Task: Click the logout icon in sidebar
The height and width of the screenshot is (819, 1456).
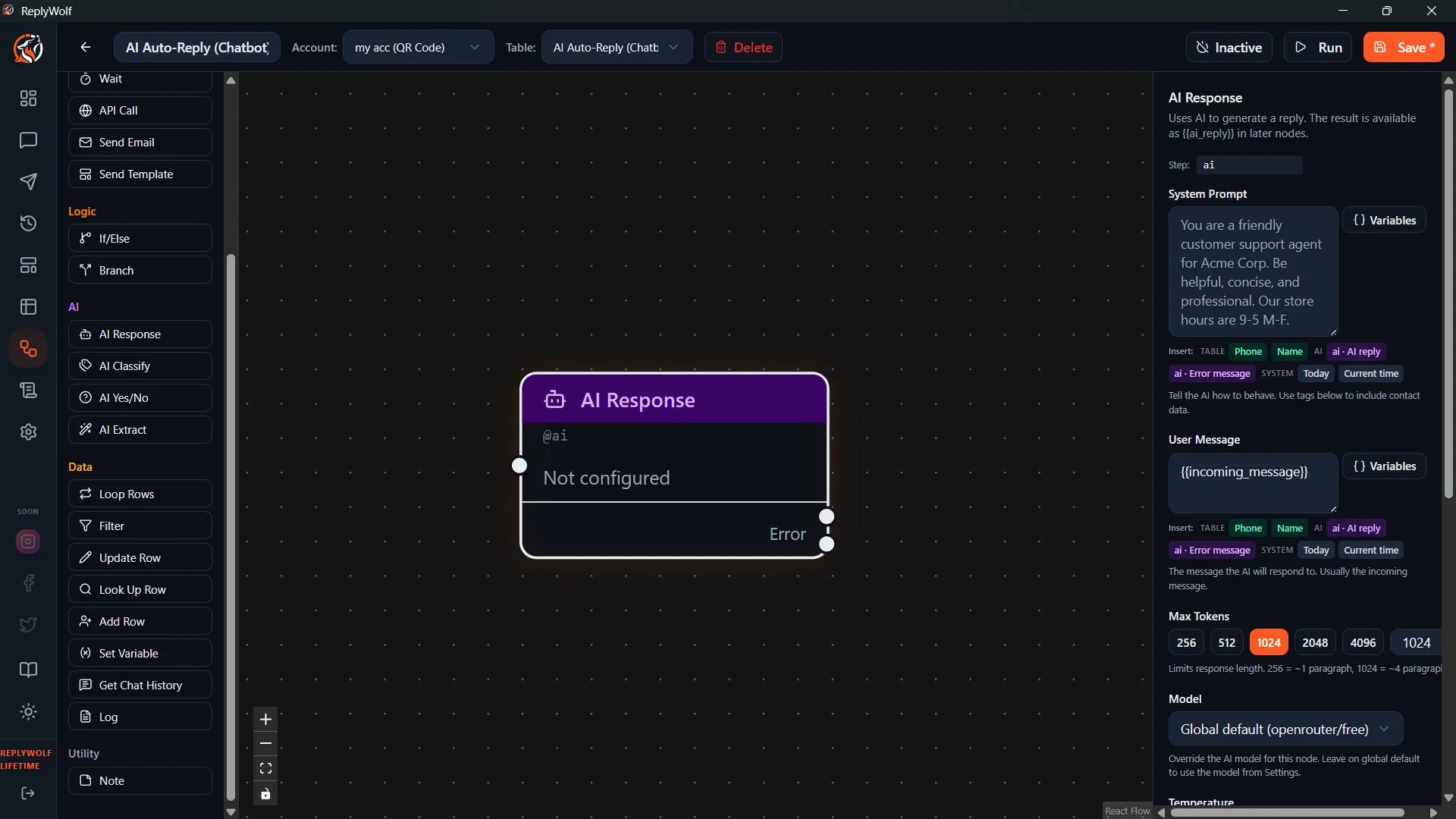Action: click(x=28, y=793)
